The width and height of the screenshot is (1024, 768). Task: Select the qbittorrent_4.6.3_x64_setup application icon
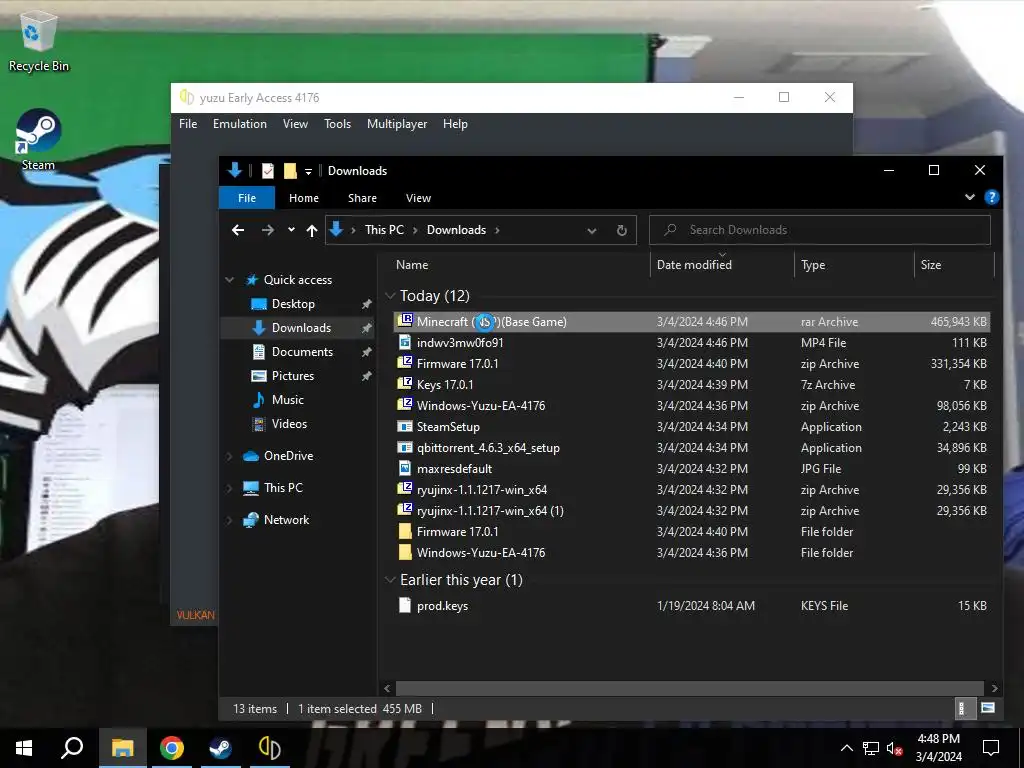pyautogui.click(x=405, y=447)
